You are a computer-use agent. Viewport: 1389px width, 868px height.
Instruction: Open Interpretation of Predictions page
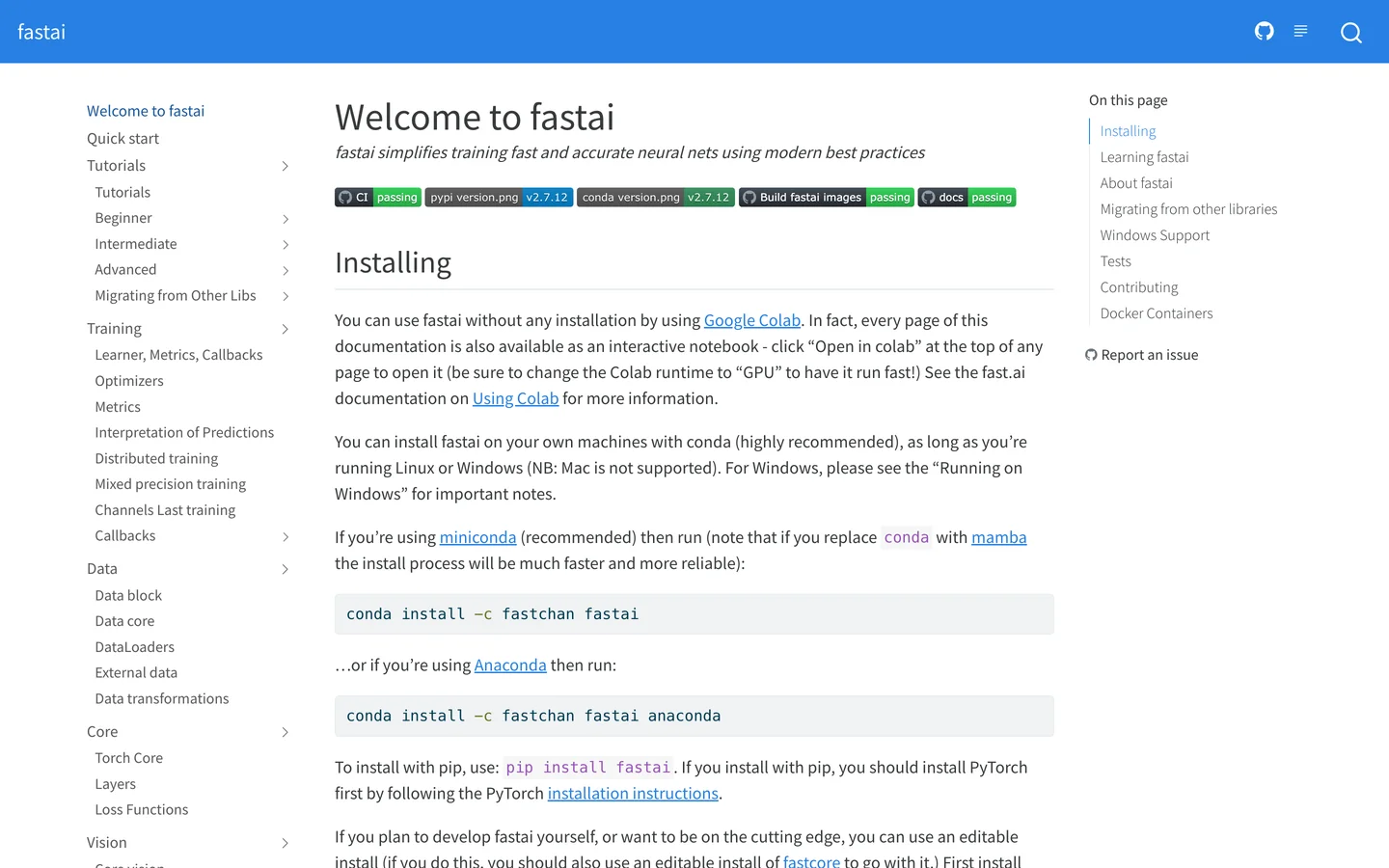184,433
